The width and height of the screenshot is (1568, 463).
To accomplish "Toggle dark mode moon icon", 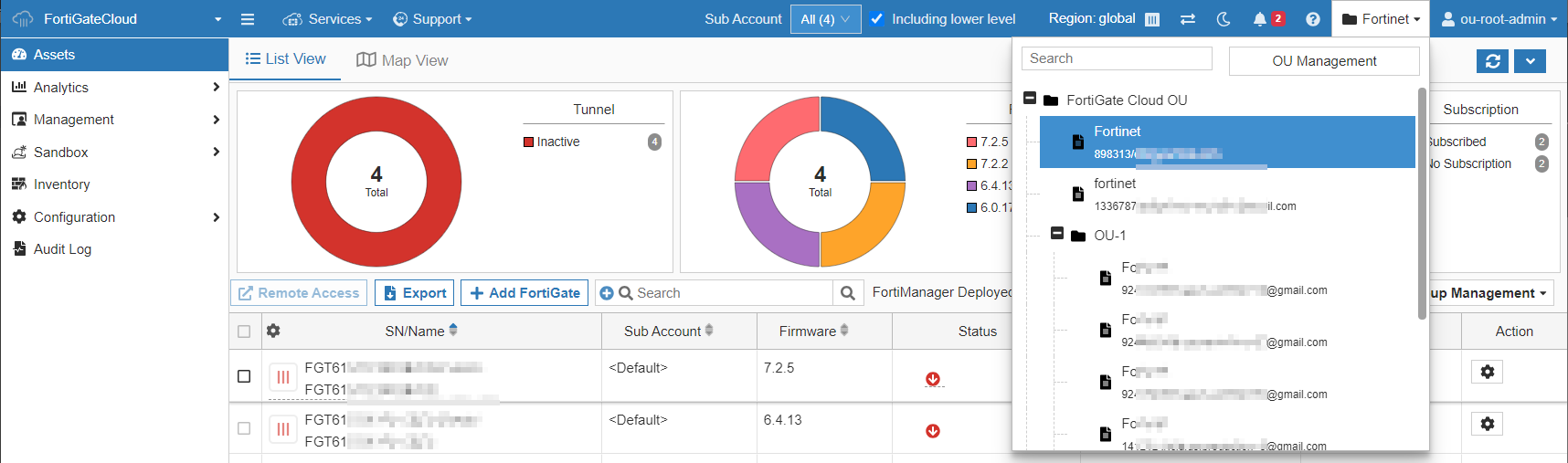I will pyautogui.click(x=1224, y=19).
